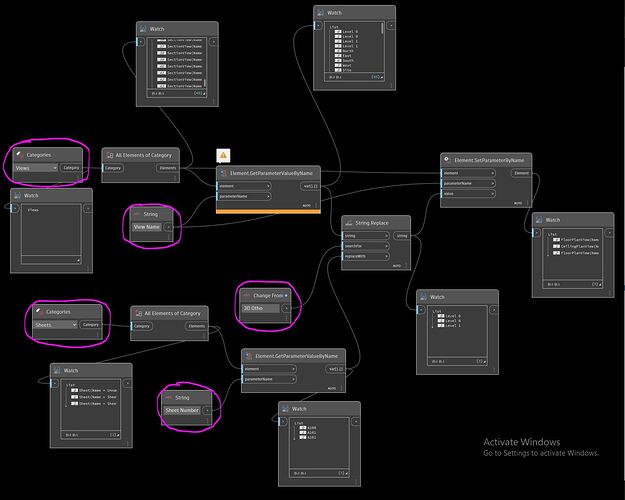
Task: Click the String Replace node title
Action: (x=372, y=223)
